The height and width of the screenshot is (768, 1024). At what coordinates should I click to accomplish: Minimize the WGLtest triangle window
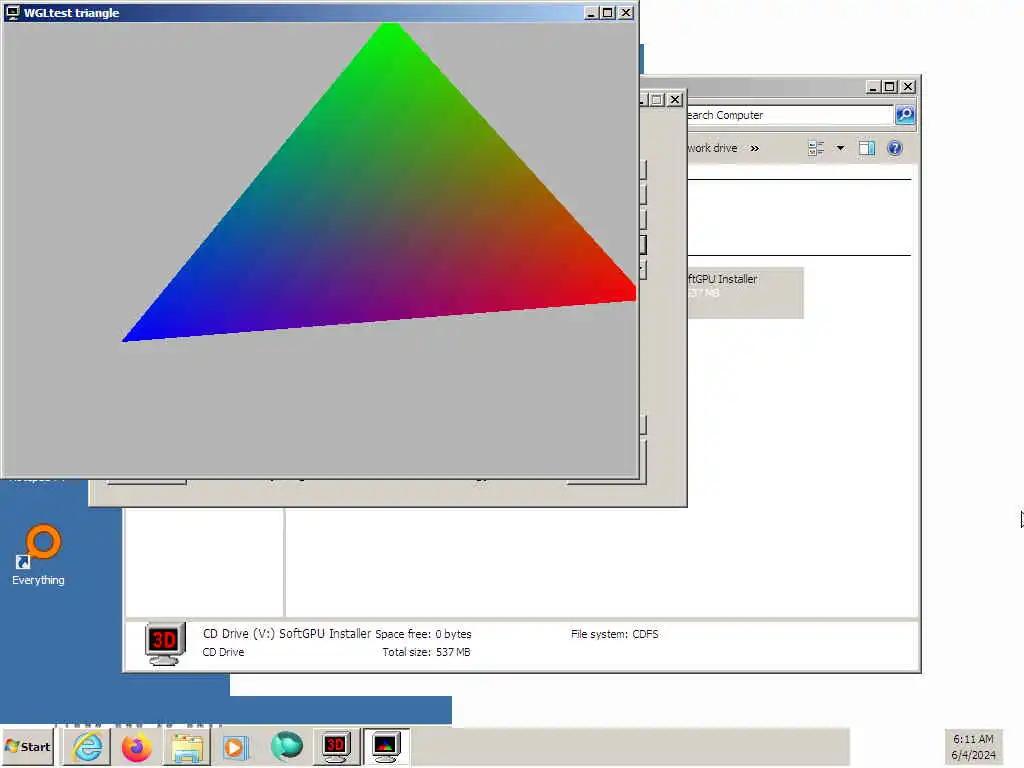591,12
